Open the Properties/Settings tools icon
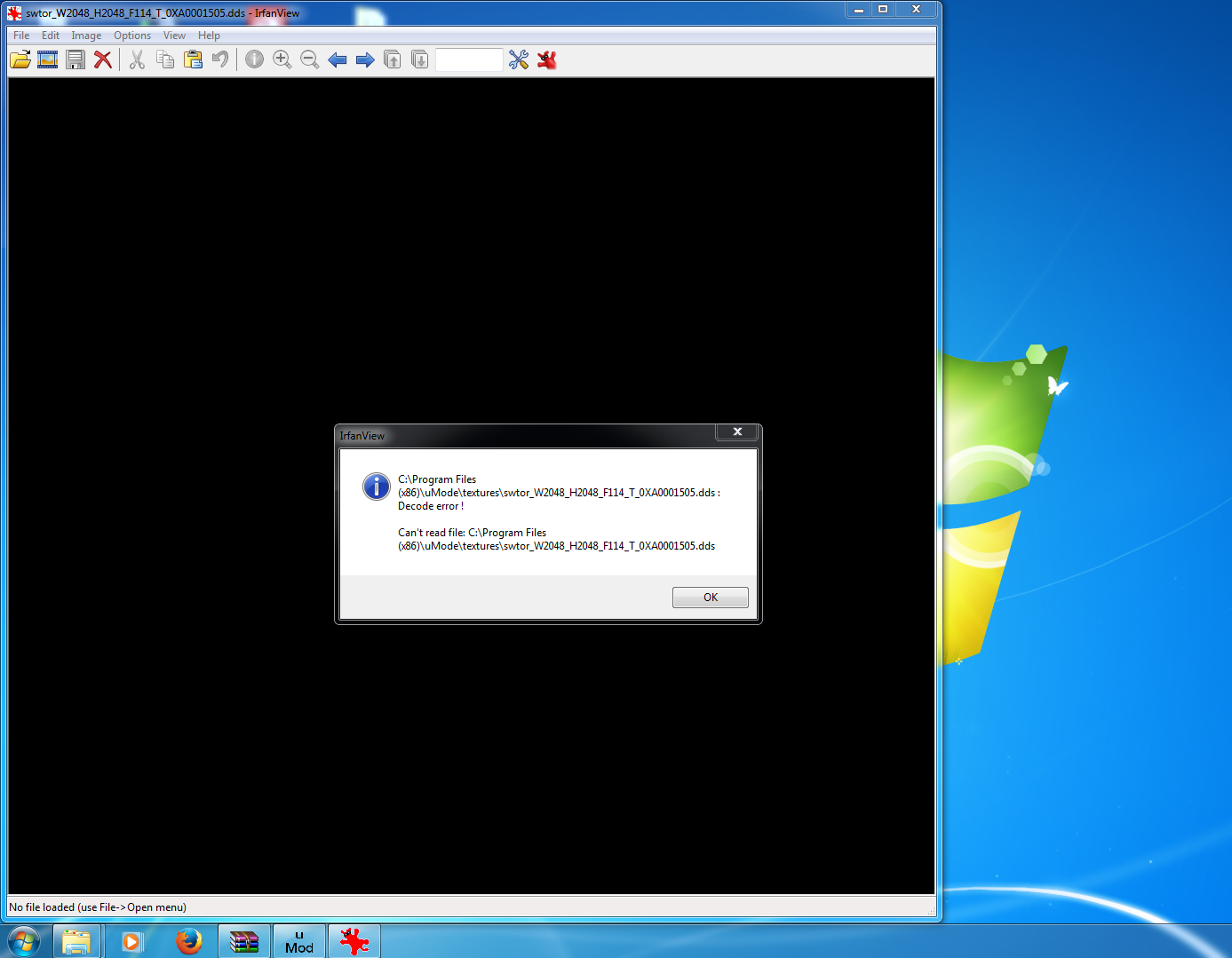 tap(519, 59)
